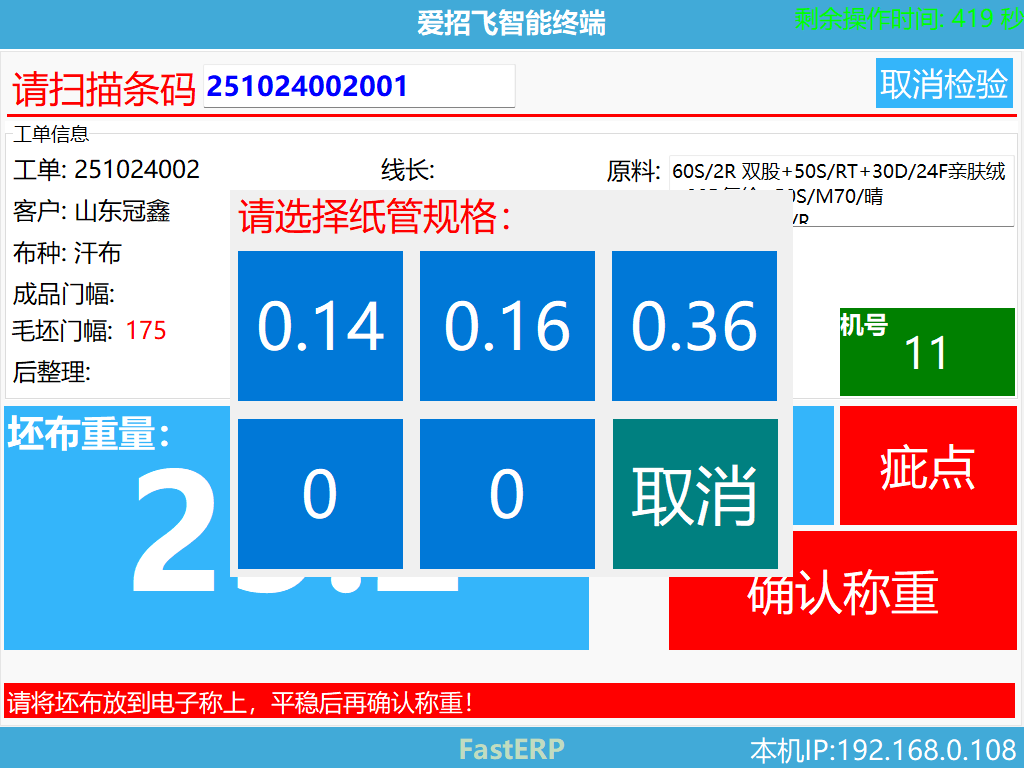Select the 0.16 paper tube specification
Viewport: 1024px width, 768px height.
(x=506, y=325)
